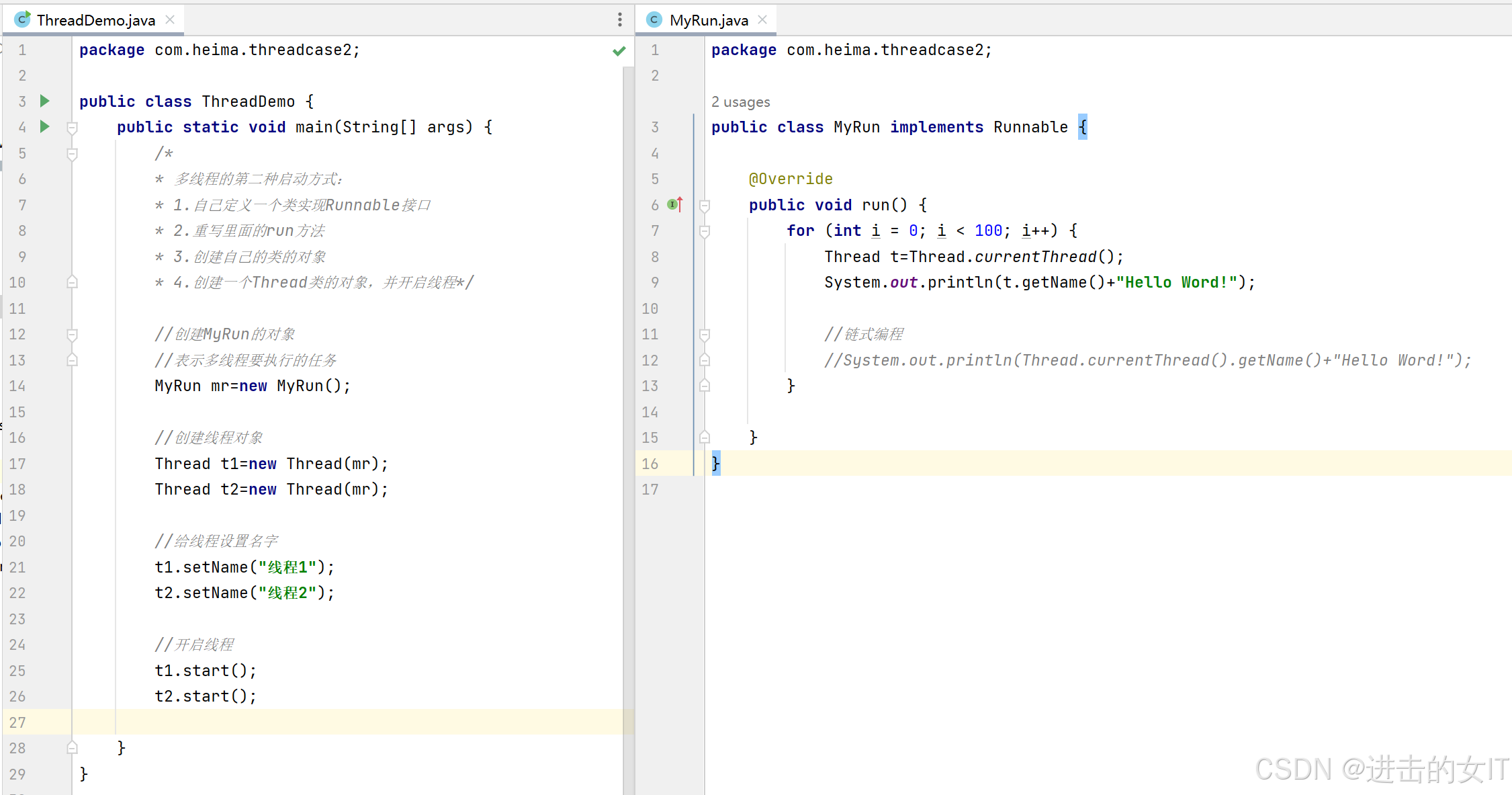Click the ThreadDemo.java class file icon
Viewport: 1512px width, 795px height.
click(22, 19)
